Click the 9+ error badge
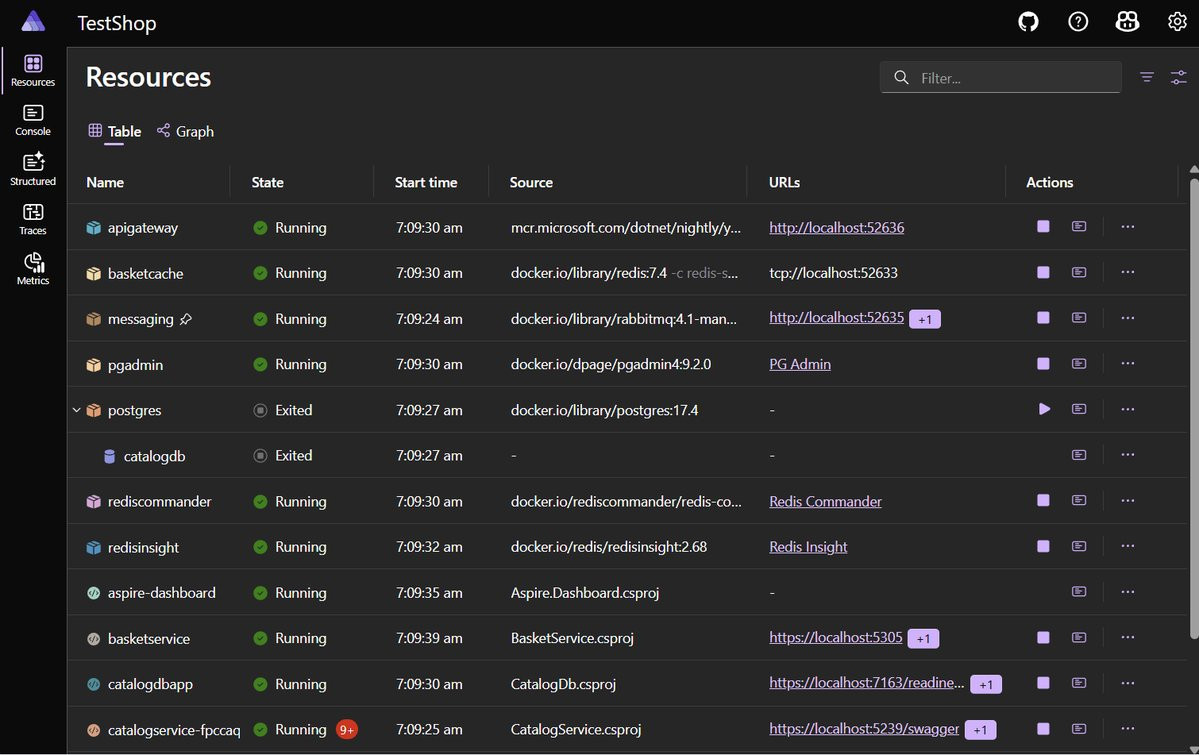 346,729
